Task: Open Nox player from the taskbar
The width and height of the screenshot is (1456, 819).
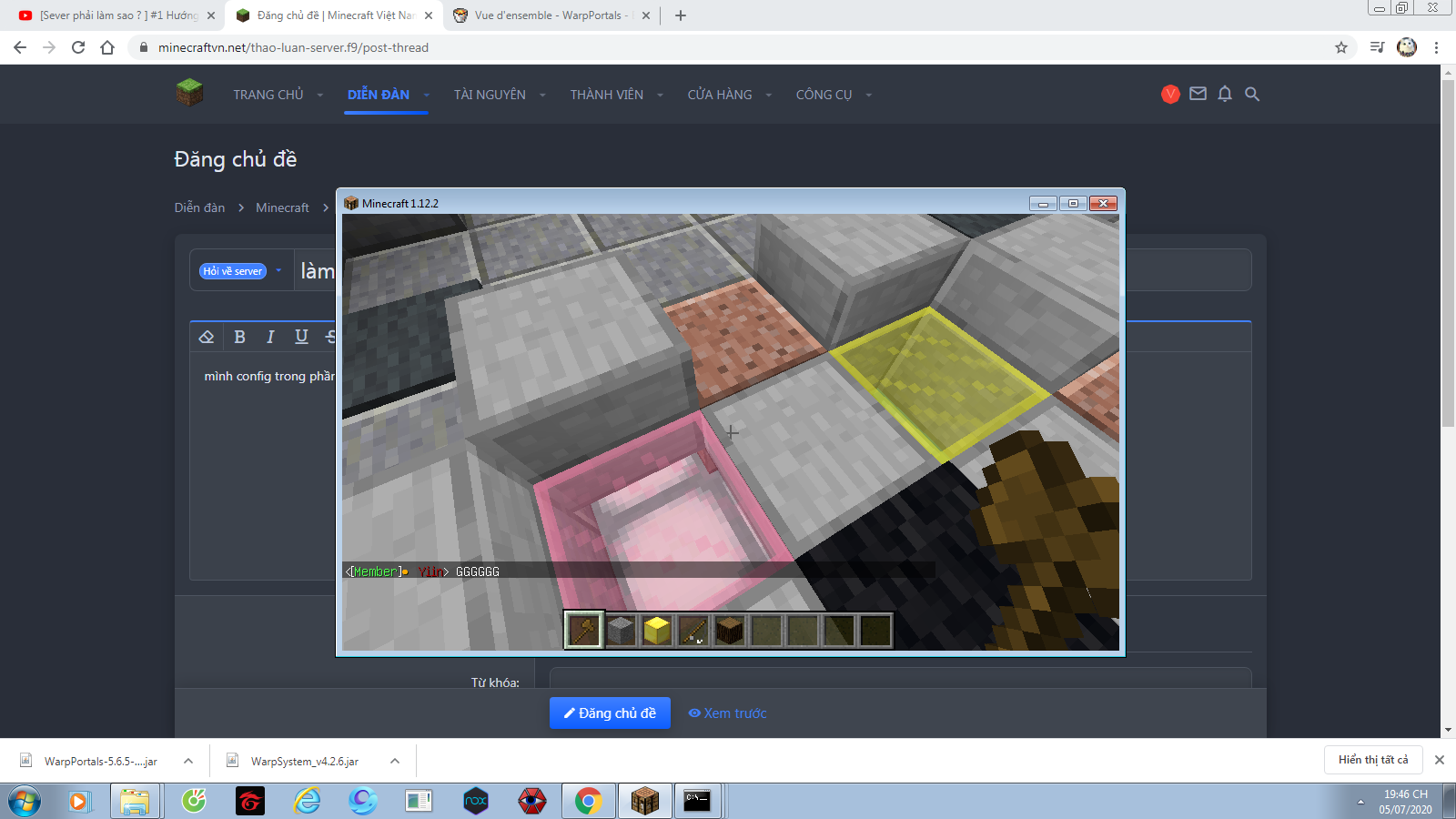Action: tap(476, 801)
